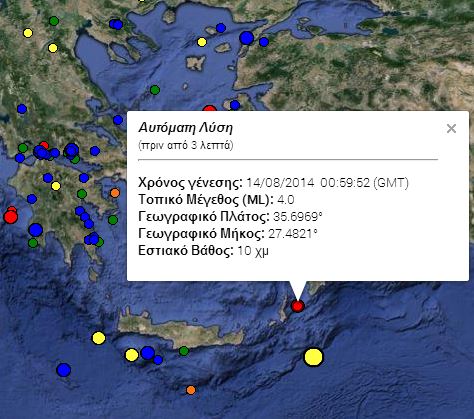The width and height of the screenshot is (474, 419).
Task: Click the green marker in the northwest corner
Action: click(54, 21)
